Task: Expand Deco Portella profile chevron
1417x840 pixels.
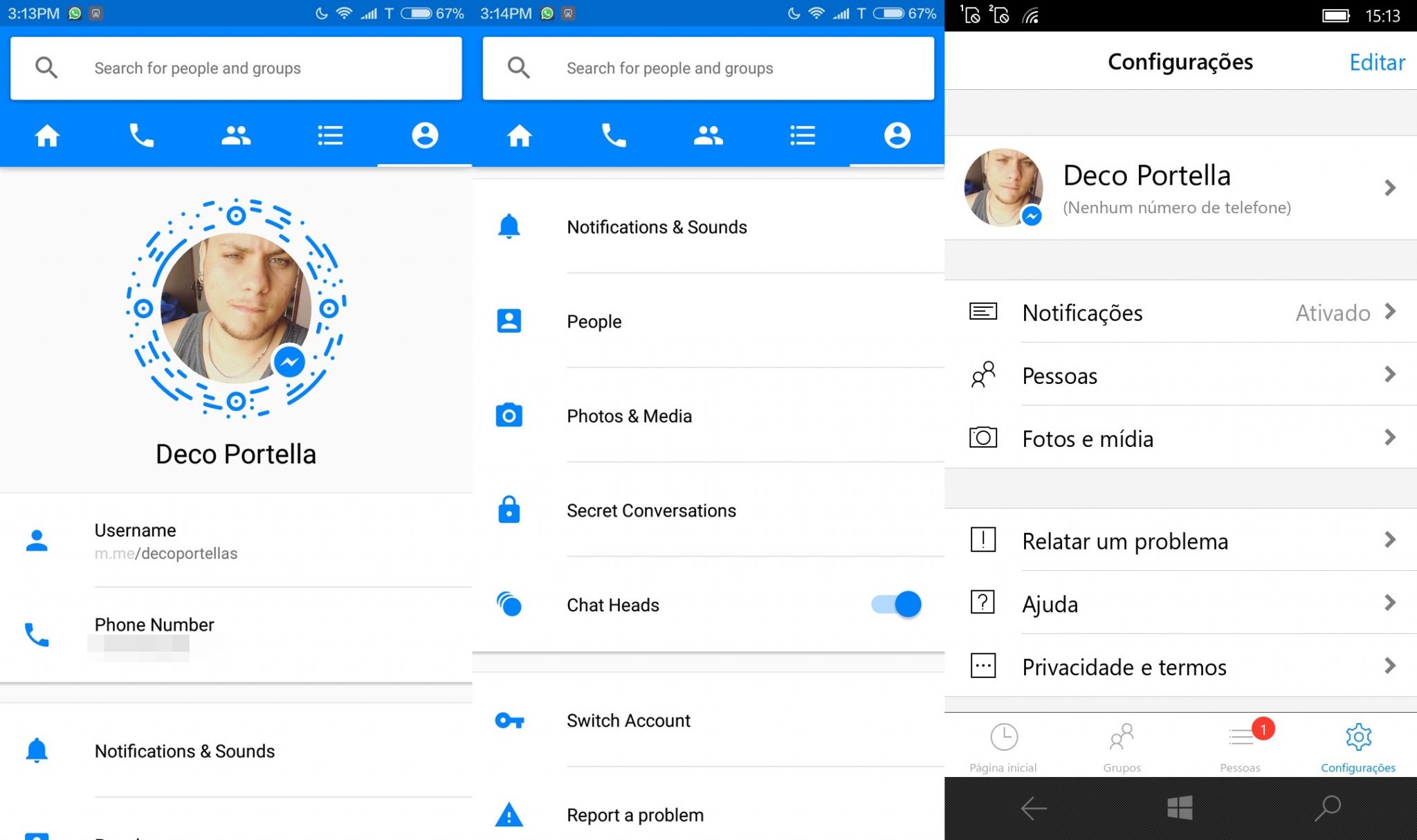Action: coord(1390,188)
